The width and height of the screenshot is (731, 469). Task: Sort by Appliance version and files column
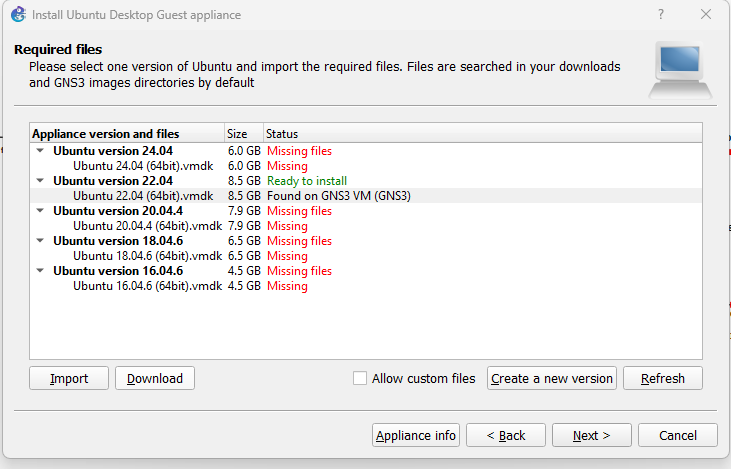[126, 133]
